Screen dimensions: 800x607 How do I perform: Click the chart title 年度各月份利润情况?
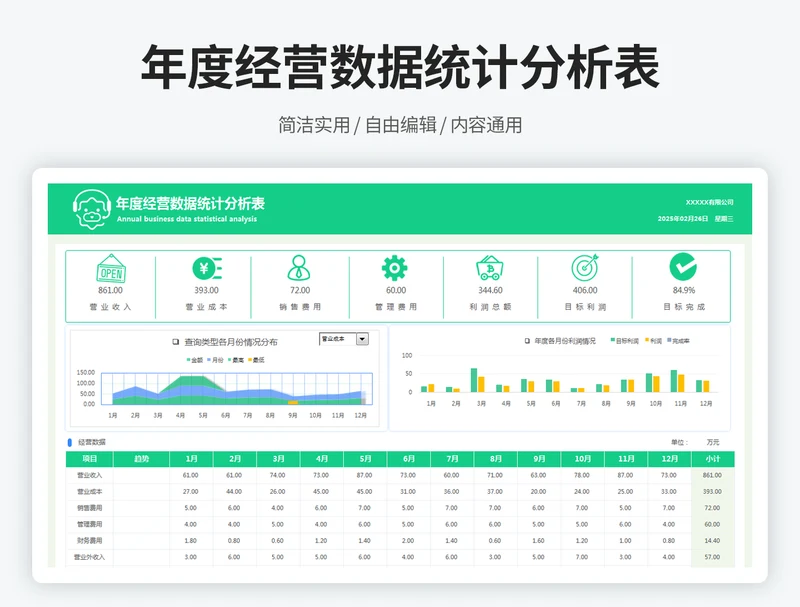click(565, 341)
